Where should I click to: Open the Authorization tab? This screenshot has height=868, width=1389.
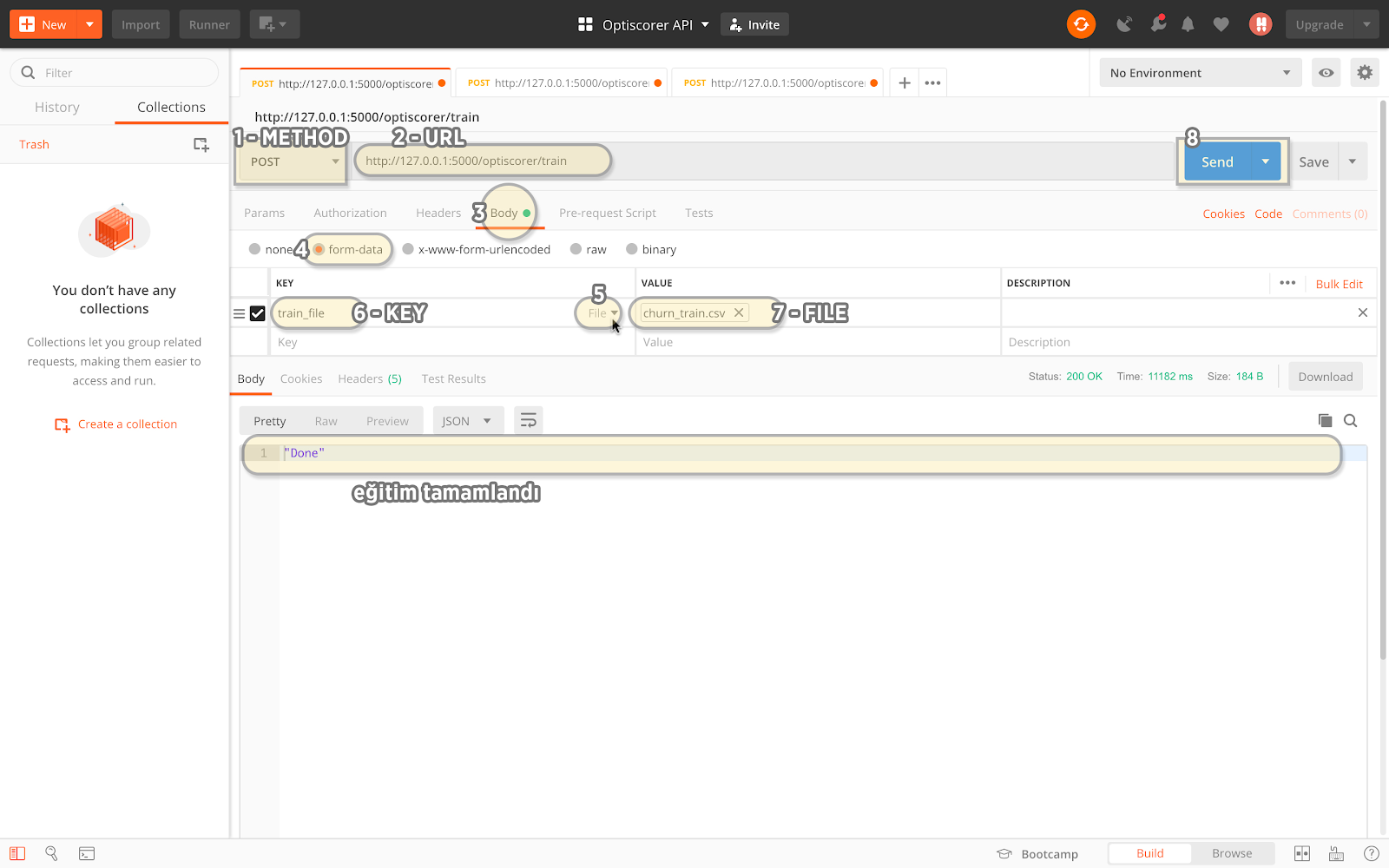tap(350, 213)
